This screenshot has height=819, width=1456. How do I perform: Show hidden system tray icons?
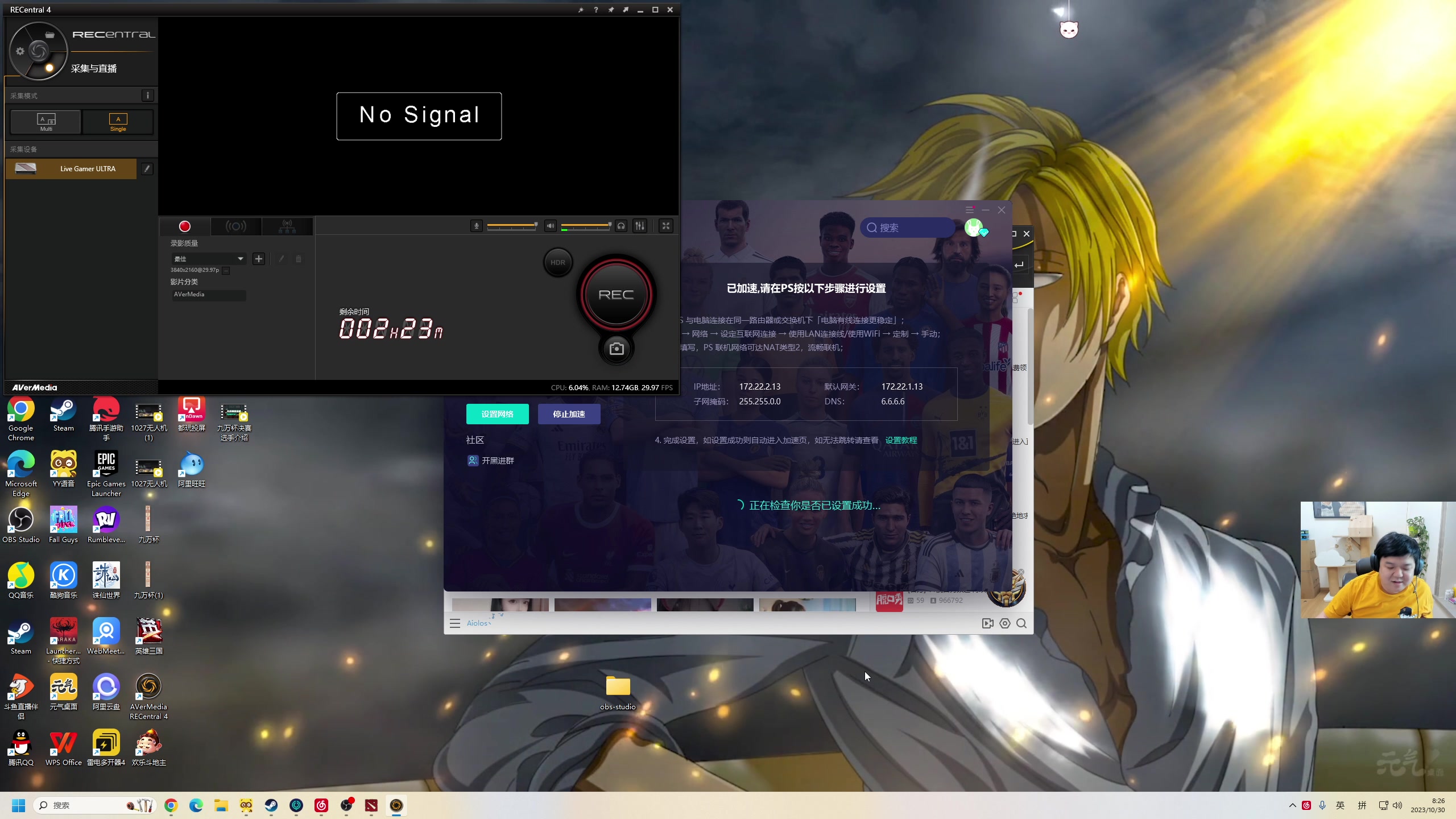coord(1292,805)
